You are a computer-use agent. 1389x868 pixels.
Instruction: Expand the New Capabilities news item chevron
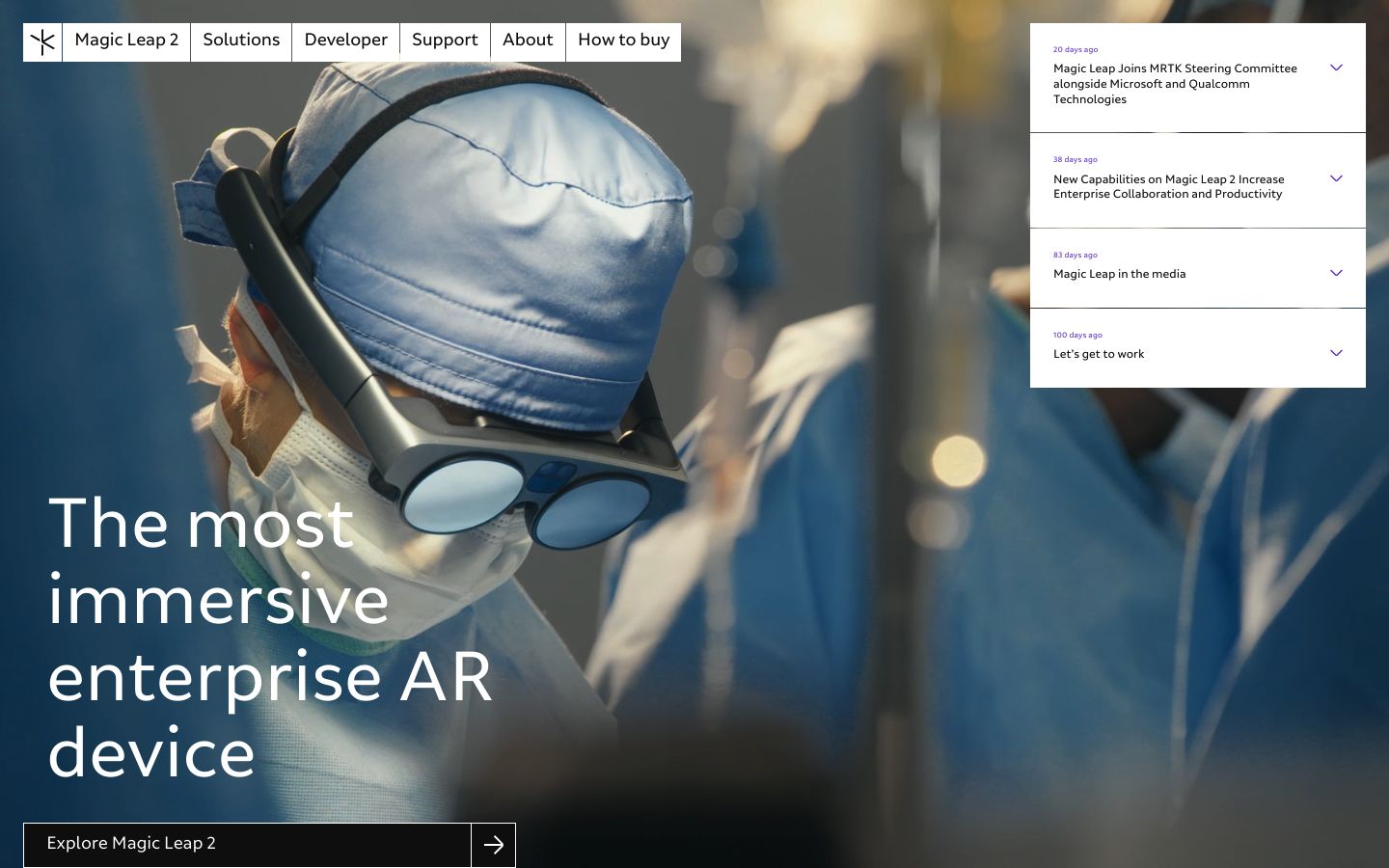(x=1336, y=178)
